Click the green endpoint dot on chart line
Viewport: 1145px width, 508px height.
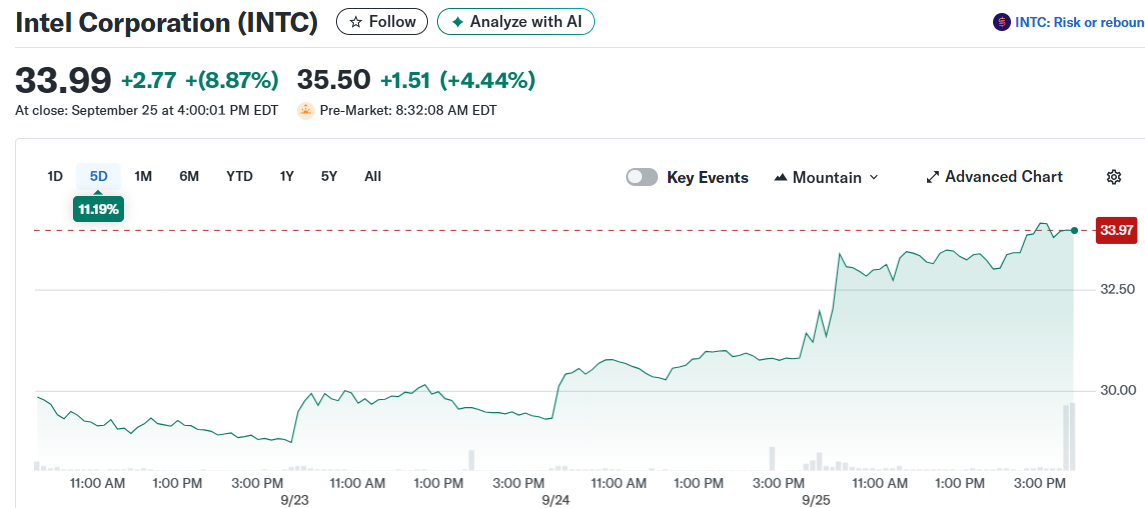click(1074, 231)
